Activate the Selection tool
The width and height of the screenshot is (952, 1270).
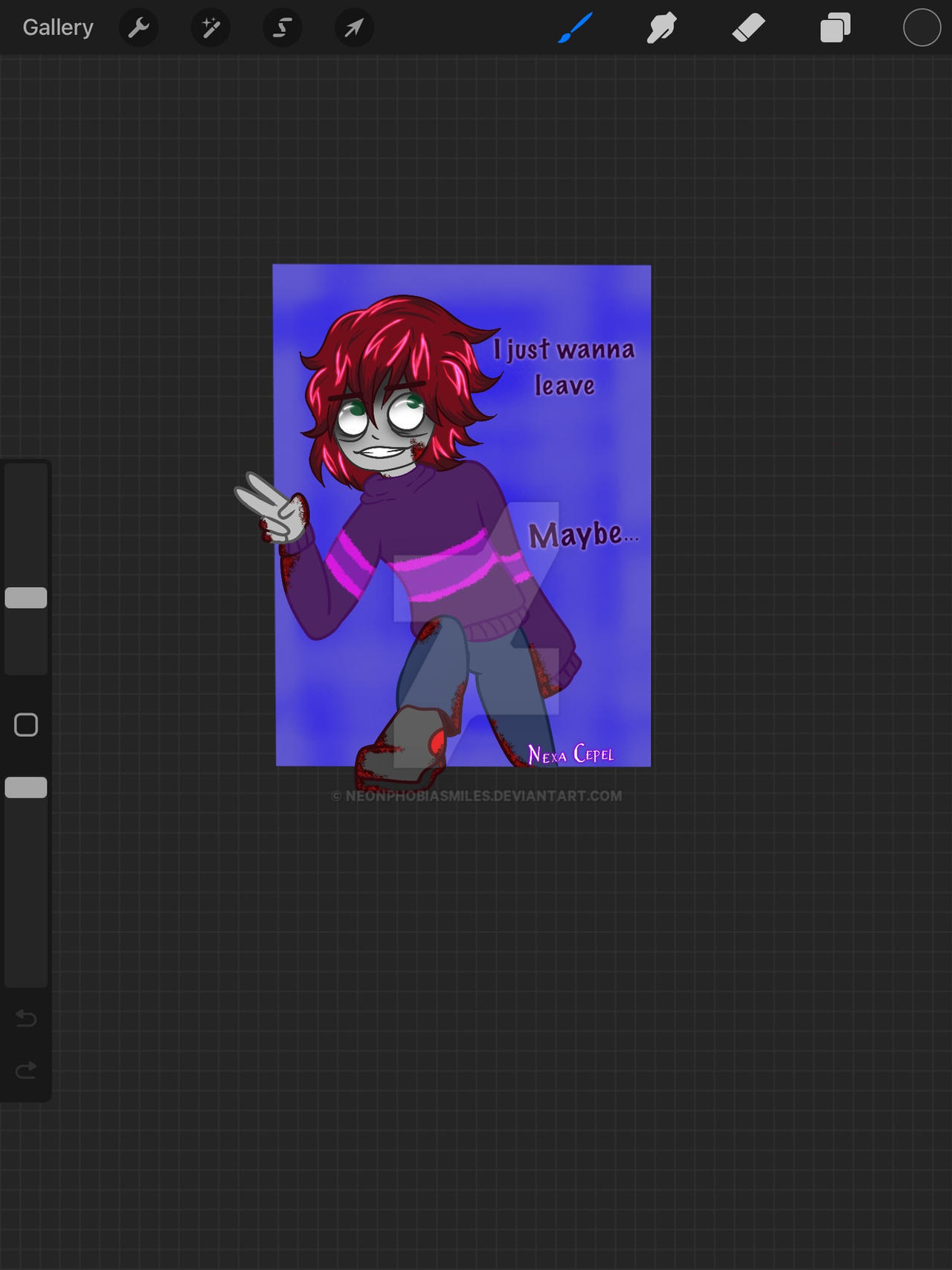[x=283, y=28]
